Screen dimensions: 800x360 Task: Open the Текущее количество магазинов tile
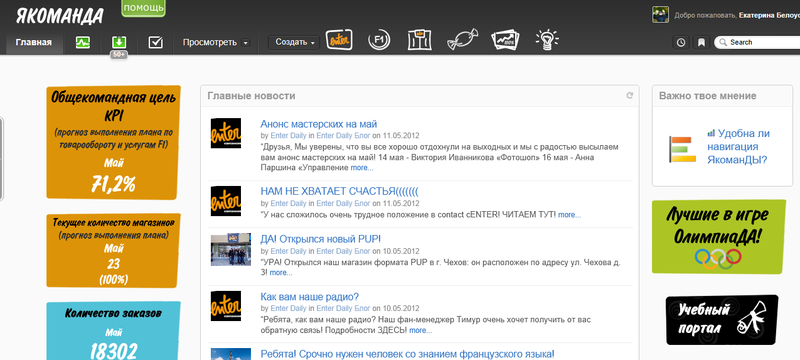(113, 251)
